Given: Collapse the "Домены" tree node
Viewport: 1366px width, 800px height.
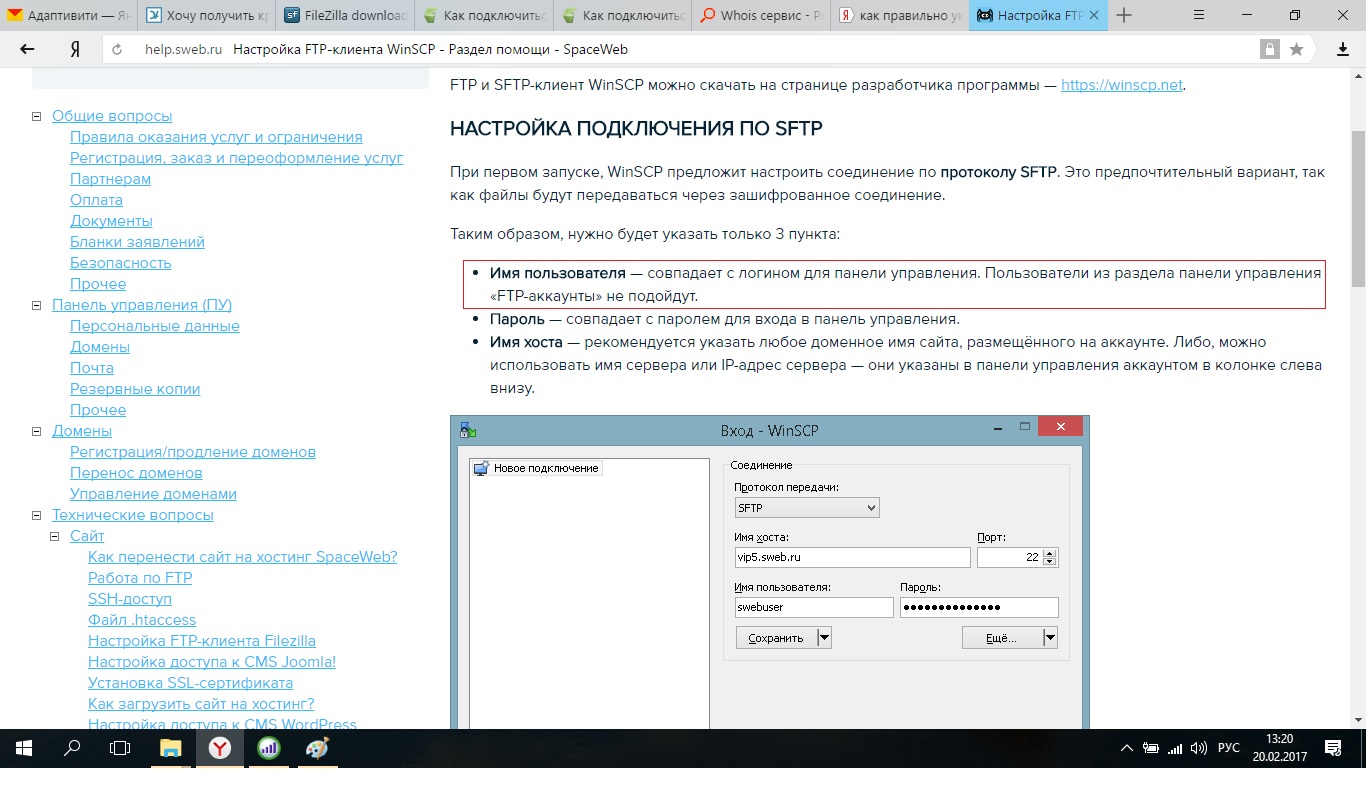Looking at the screenshot, I should (x=38, y=431).
